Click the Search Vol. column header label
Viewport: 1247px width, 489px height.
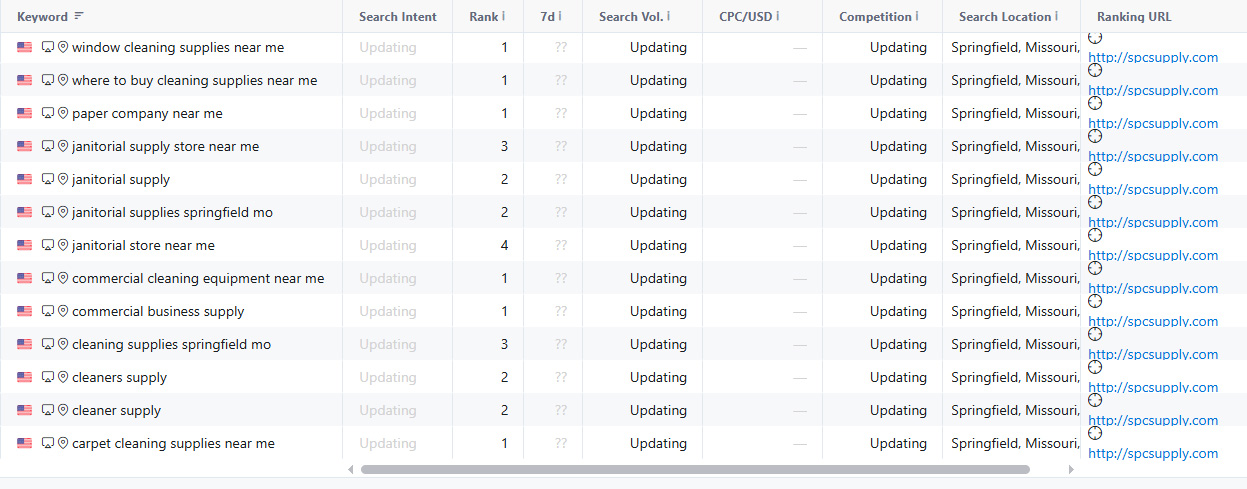pos(630,16)
